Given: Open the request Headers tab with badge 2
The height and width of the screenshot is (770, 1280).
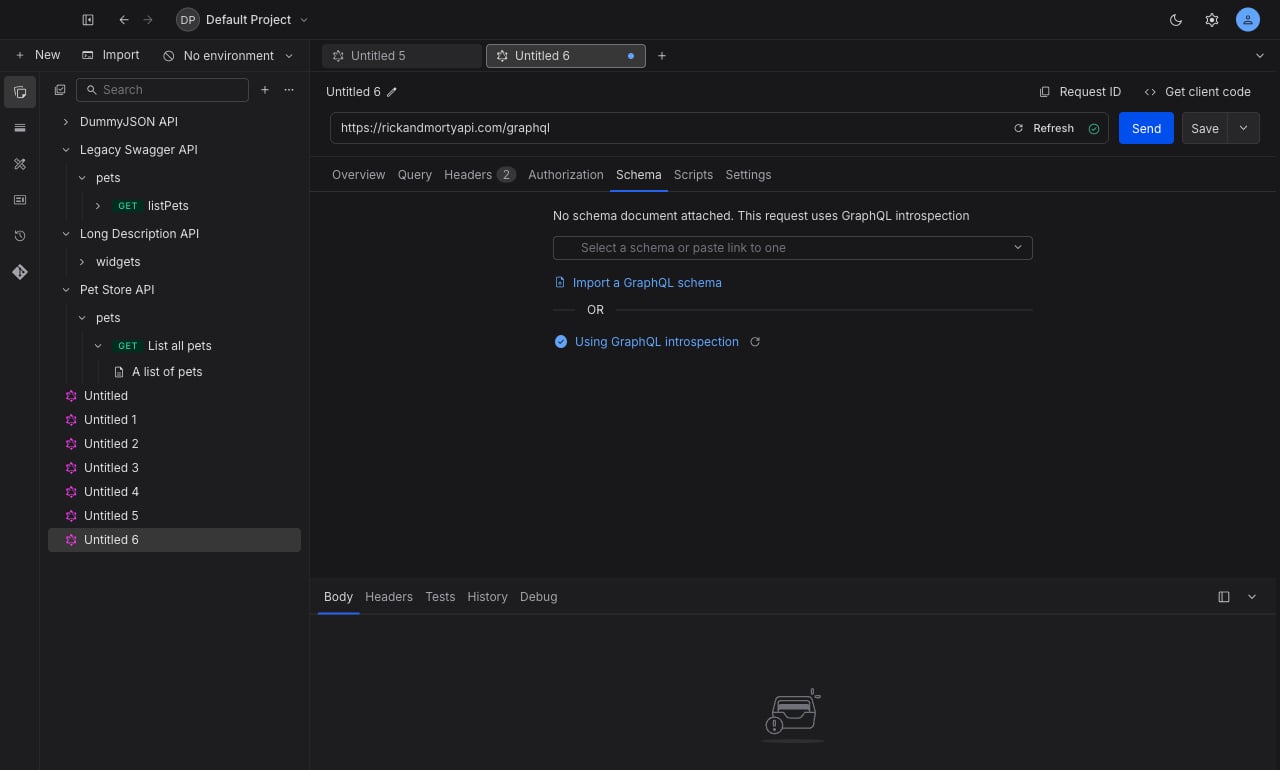Looking at the screenshot, I should 480,174.
